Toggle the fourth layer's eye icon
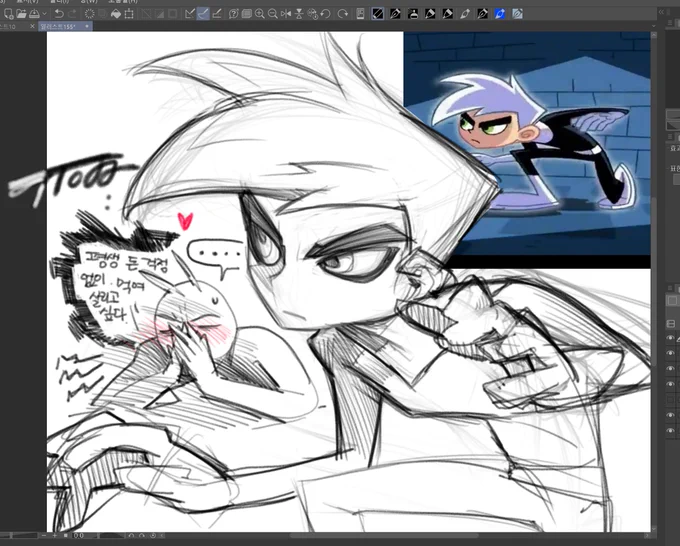This screenshot has height=546, width=680. (670, 384)
